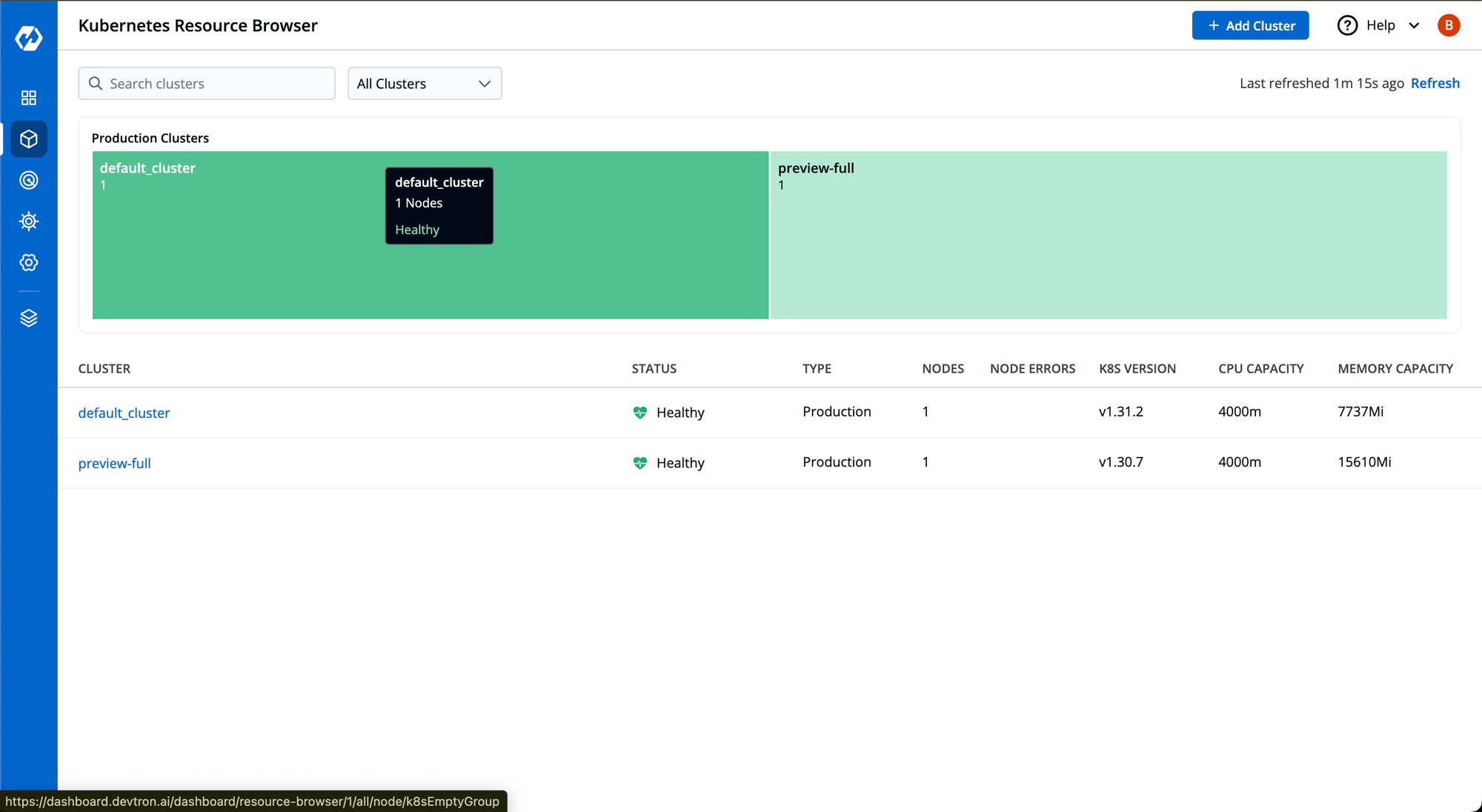The image size is (1482, 812).
Task: Click the 7737Mi memory value
Action: [1360, 411]
